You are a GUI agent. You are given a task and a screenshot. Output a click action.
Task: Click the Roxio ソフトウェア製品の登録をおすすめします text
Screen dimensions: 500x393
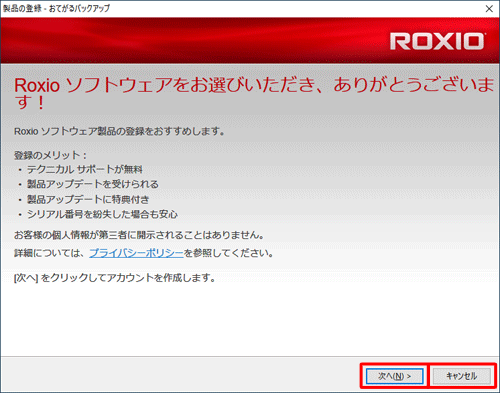(119, 131)
